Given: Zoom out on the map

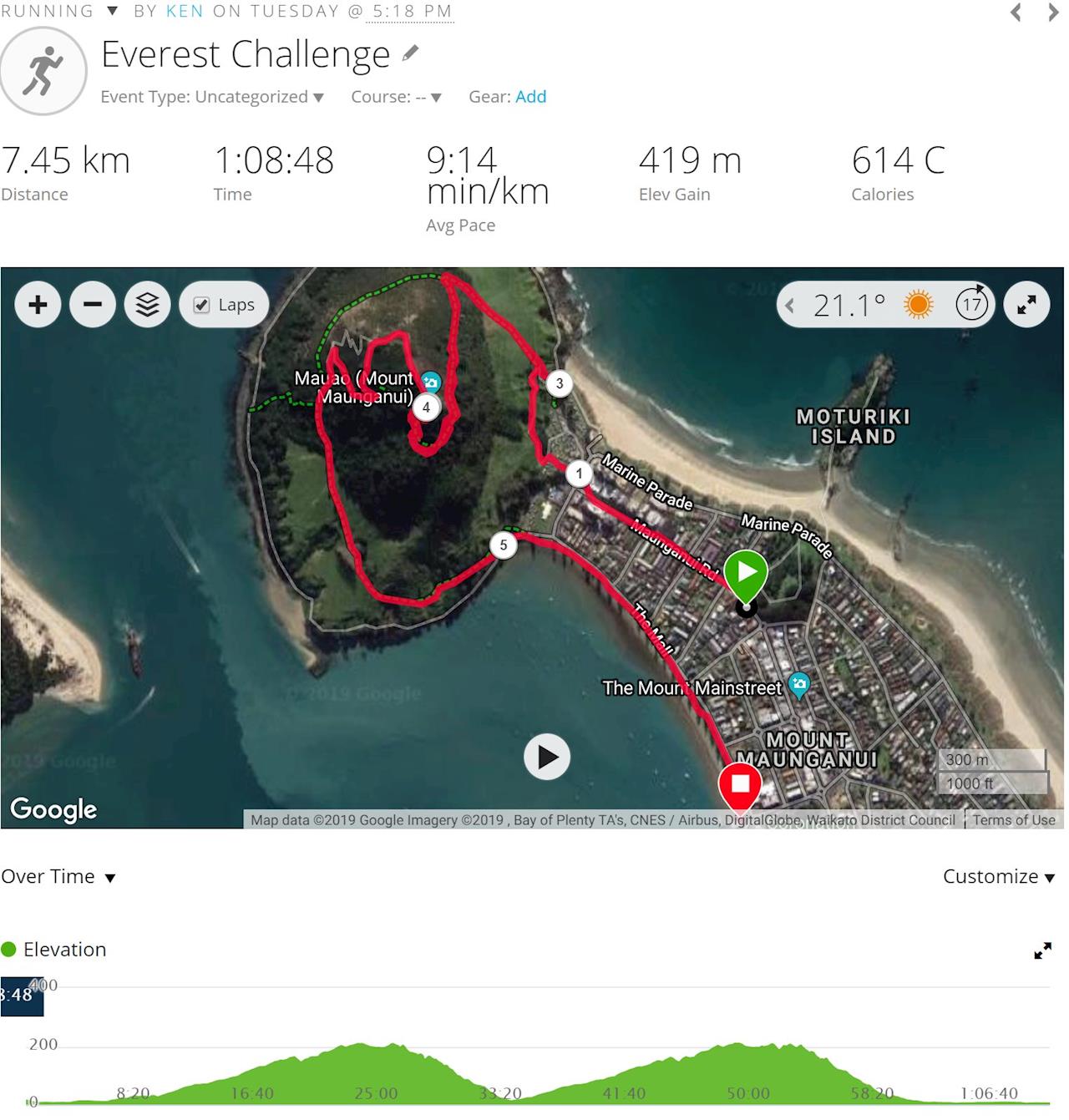Looking at the screenshot, I should click(x=93, y=305).
